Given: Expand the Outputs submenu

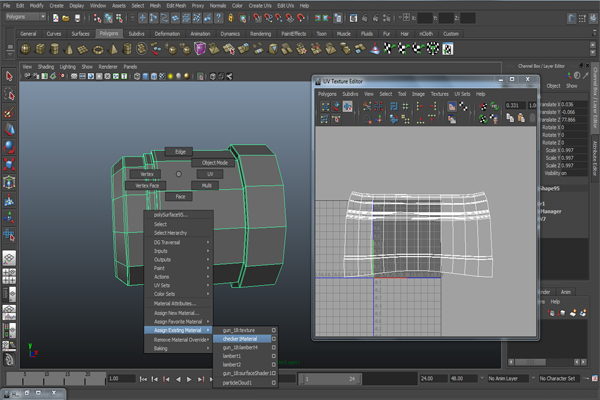Looking at the screenshot, I should pyautogui.click(x=178, y=260).
